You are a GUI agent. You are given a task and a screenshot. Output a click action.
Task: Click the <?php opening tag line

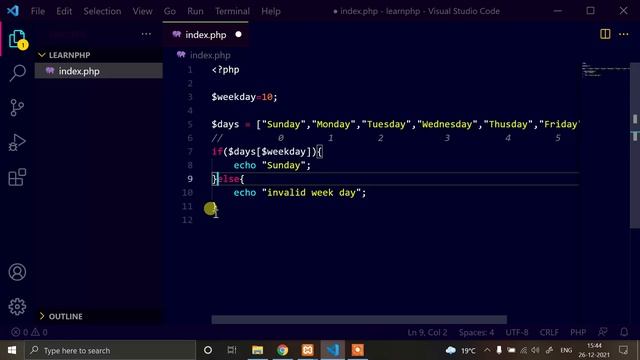pyautogui.click(x=225, y=70)
